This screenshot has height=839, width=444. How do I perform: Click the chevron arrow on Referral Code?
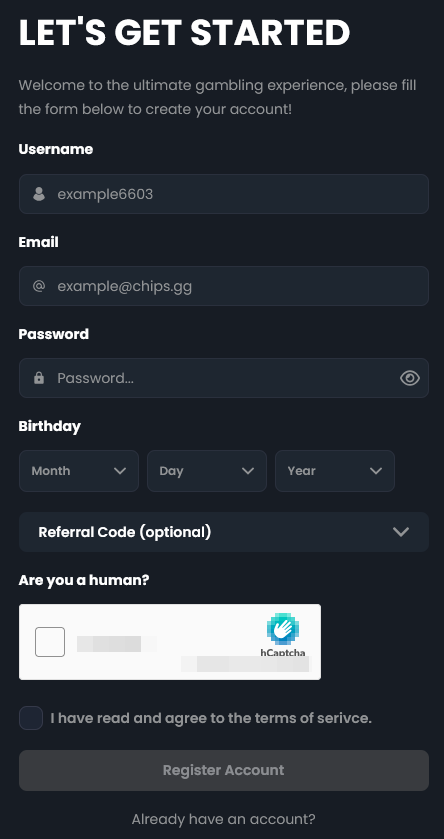click(401, 532)
